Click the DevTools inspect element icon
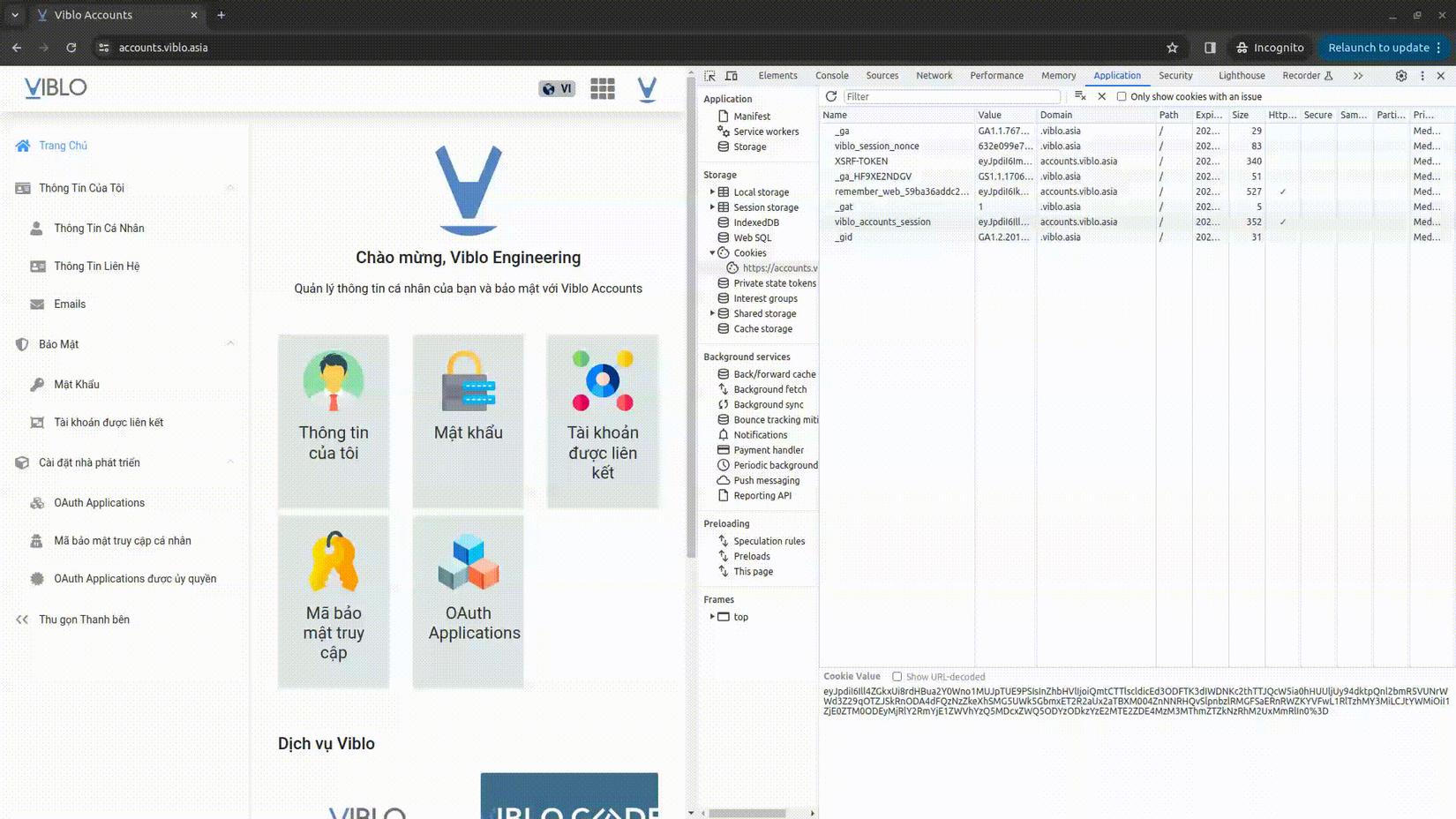This screenshot has width=1456, height=819. (709, 76)
